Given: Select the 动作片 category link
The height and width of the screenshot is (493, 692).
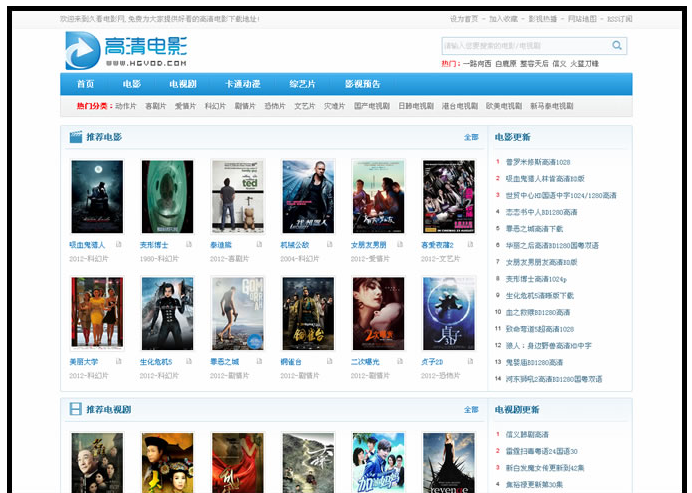Looking at the screenshot, I should [x=126, y=106].
